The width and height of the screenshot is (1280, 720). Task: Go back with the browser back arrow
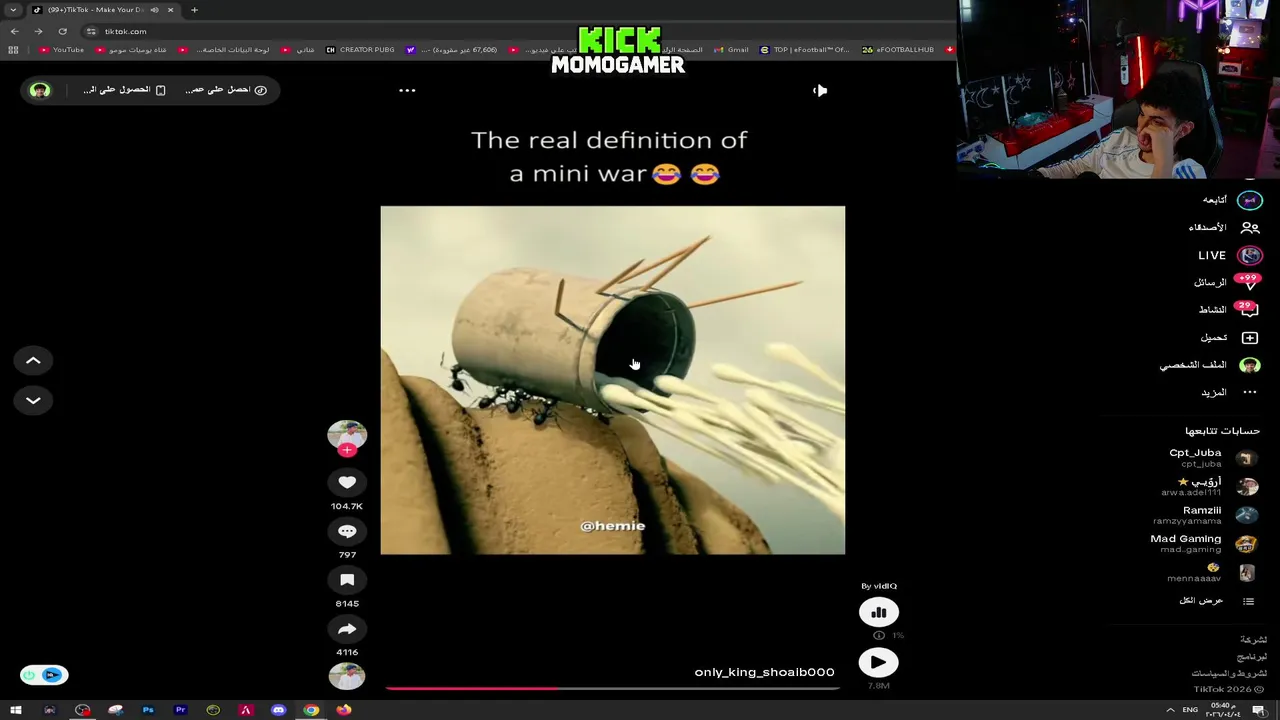click(x=14, y=31)
